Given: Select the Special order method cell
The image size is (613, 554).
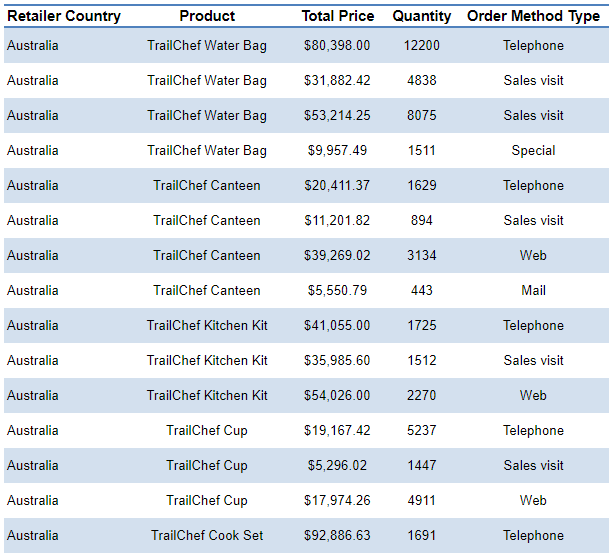Looking at the screenshot, I should (533, 151).
